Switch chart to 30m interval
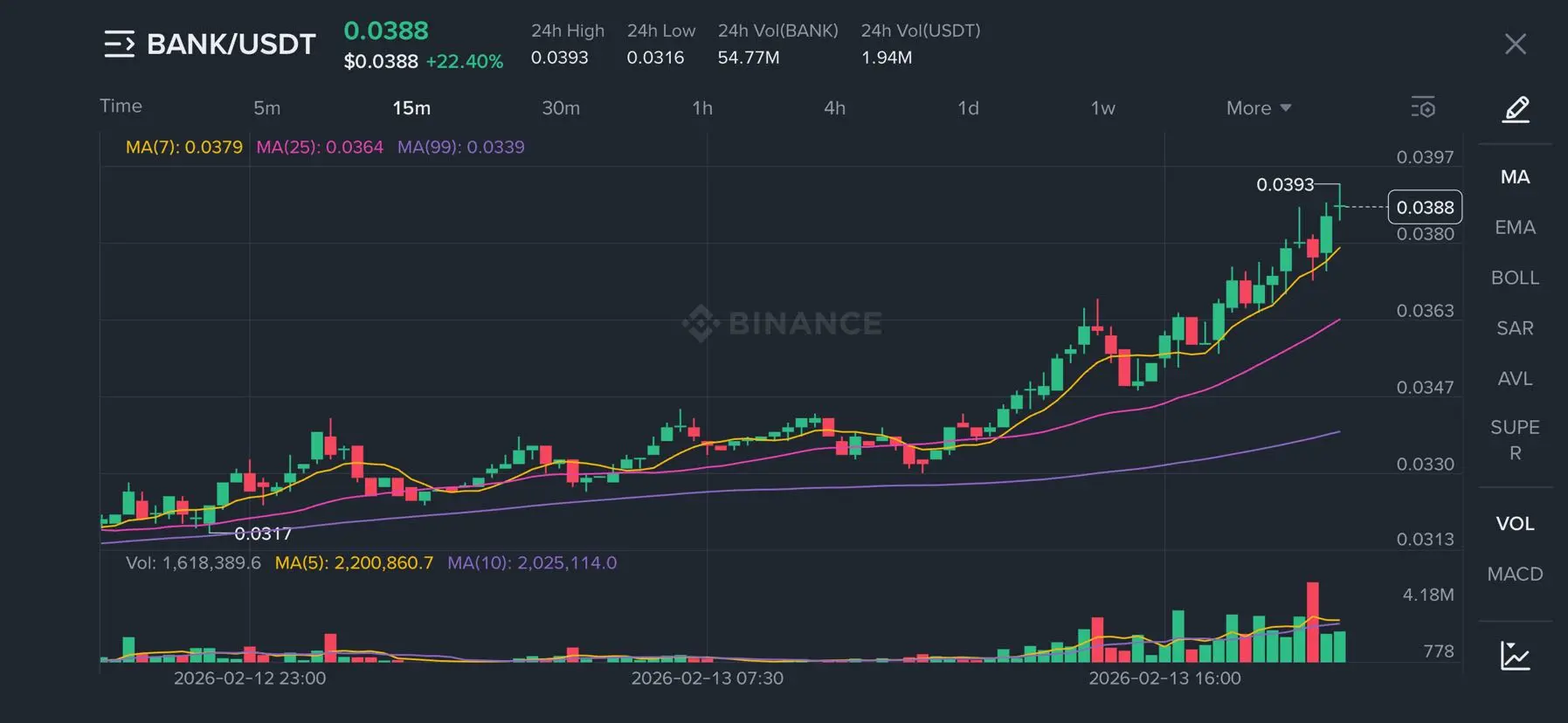1568x723 pixels. pyautogui.click(x=561, y=108)
